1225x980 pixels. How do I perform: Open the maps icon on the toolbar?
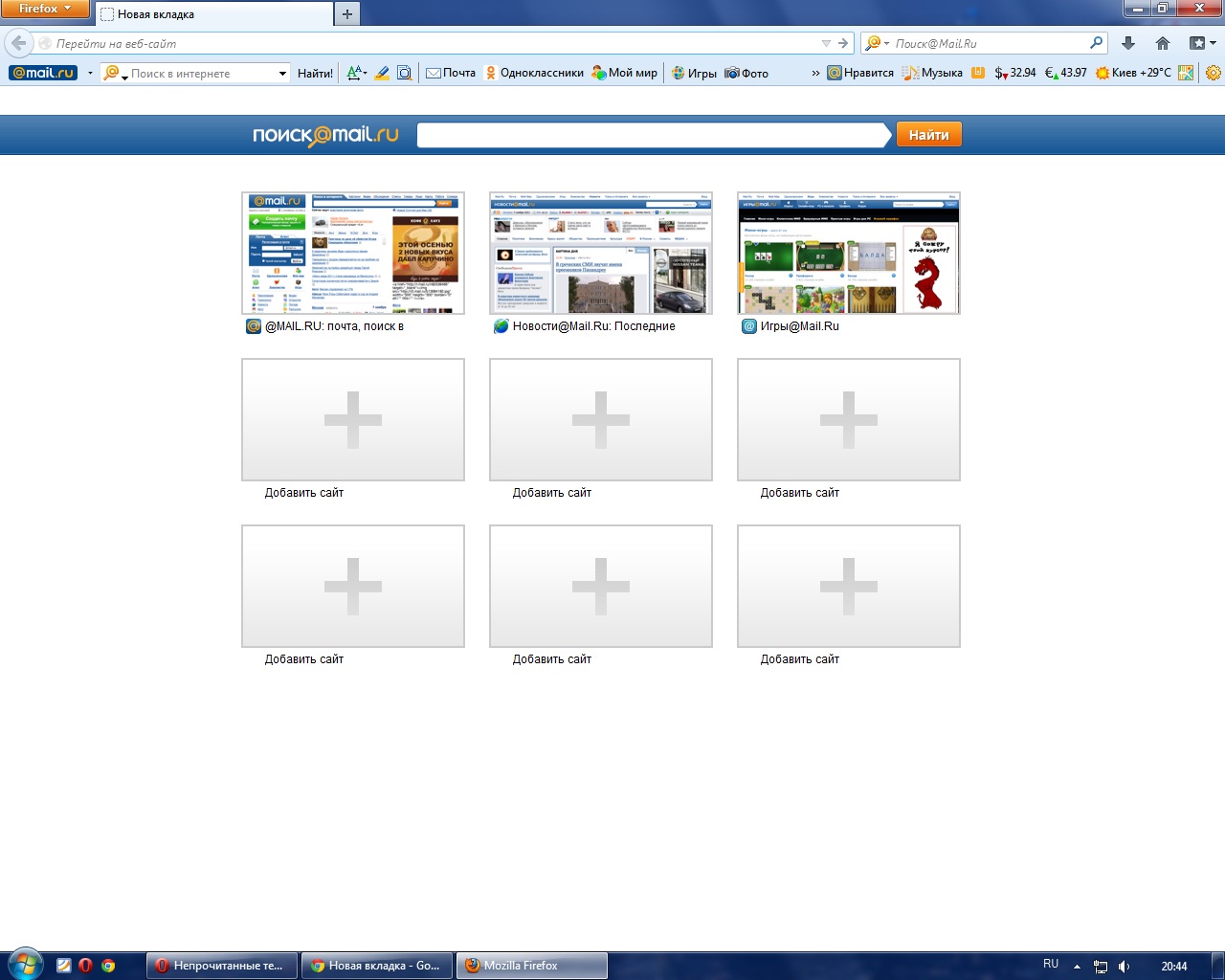pyautogui.click(x=1186, y=73)
